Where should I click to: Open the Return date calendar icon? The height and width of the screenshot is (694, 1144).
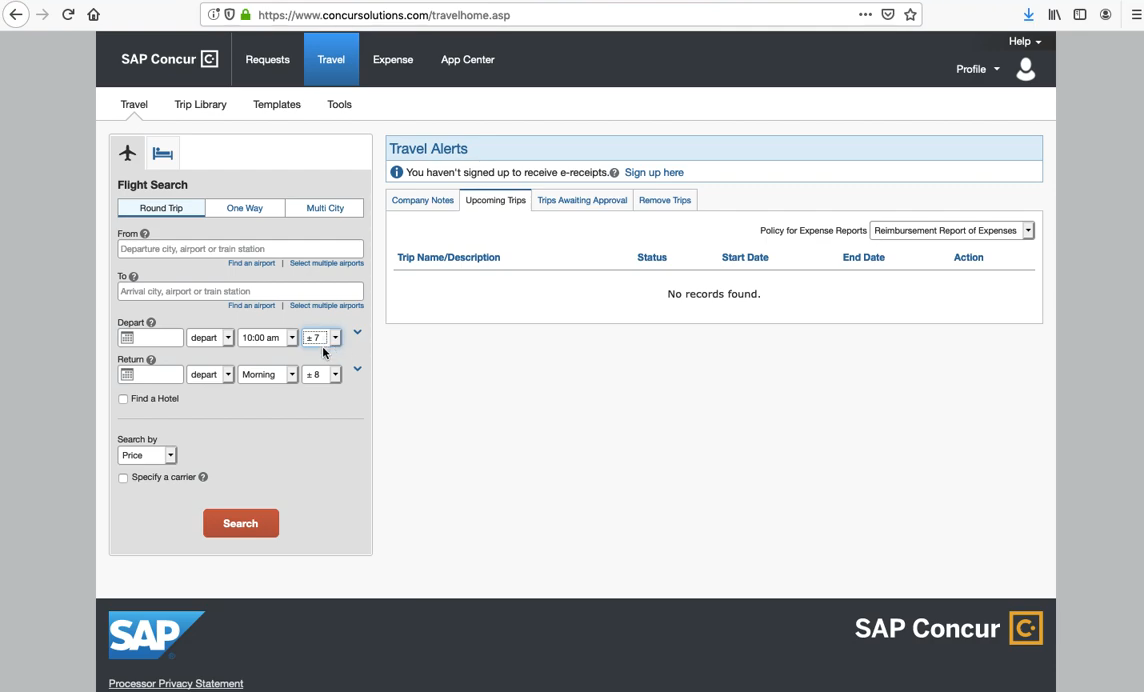[x=127, y=375]
